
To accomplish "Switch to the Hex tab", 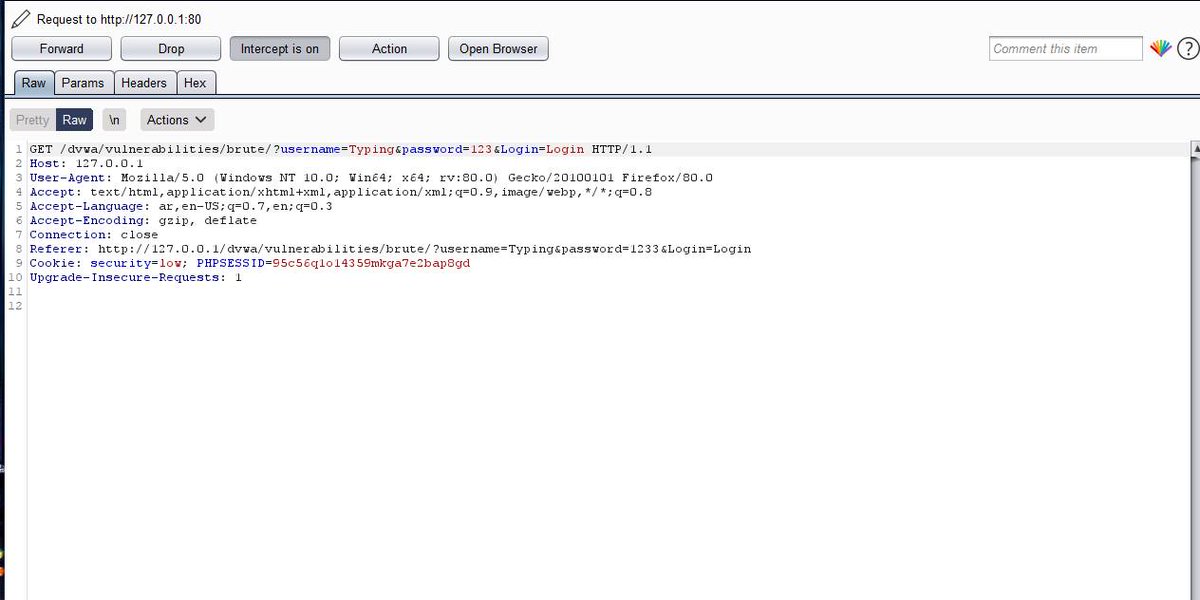I will [x=195, y=83].
